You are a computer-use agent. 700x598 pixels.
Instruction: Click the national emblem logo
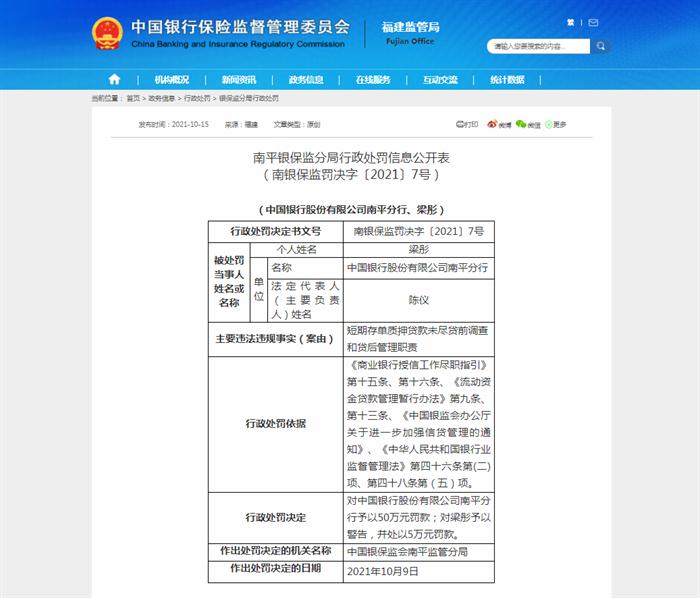pyautogui.click(x=107, y=33)
